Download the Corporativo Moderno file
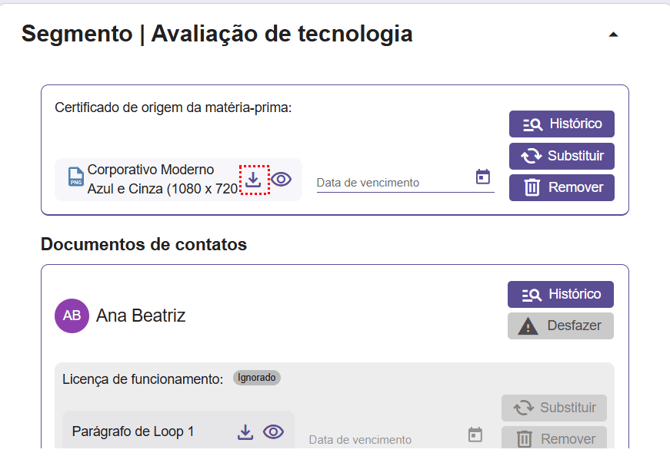 click(254, 180)
